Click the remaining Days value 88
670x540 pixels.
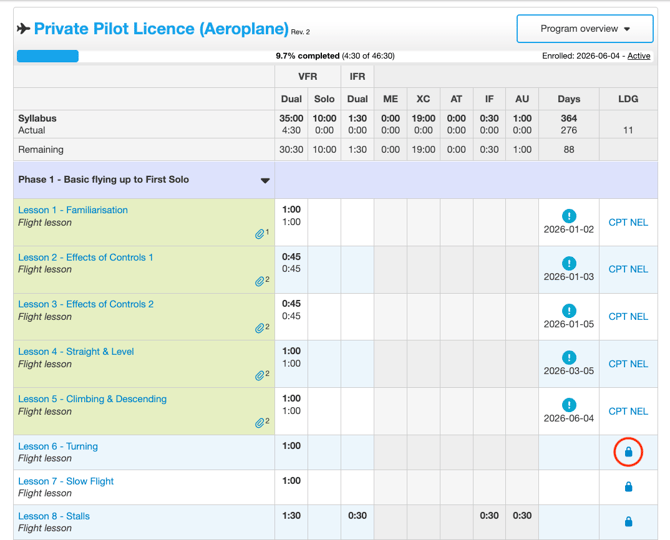pyautogui.click(x=569, y=150)
